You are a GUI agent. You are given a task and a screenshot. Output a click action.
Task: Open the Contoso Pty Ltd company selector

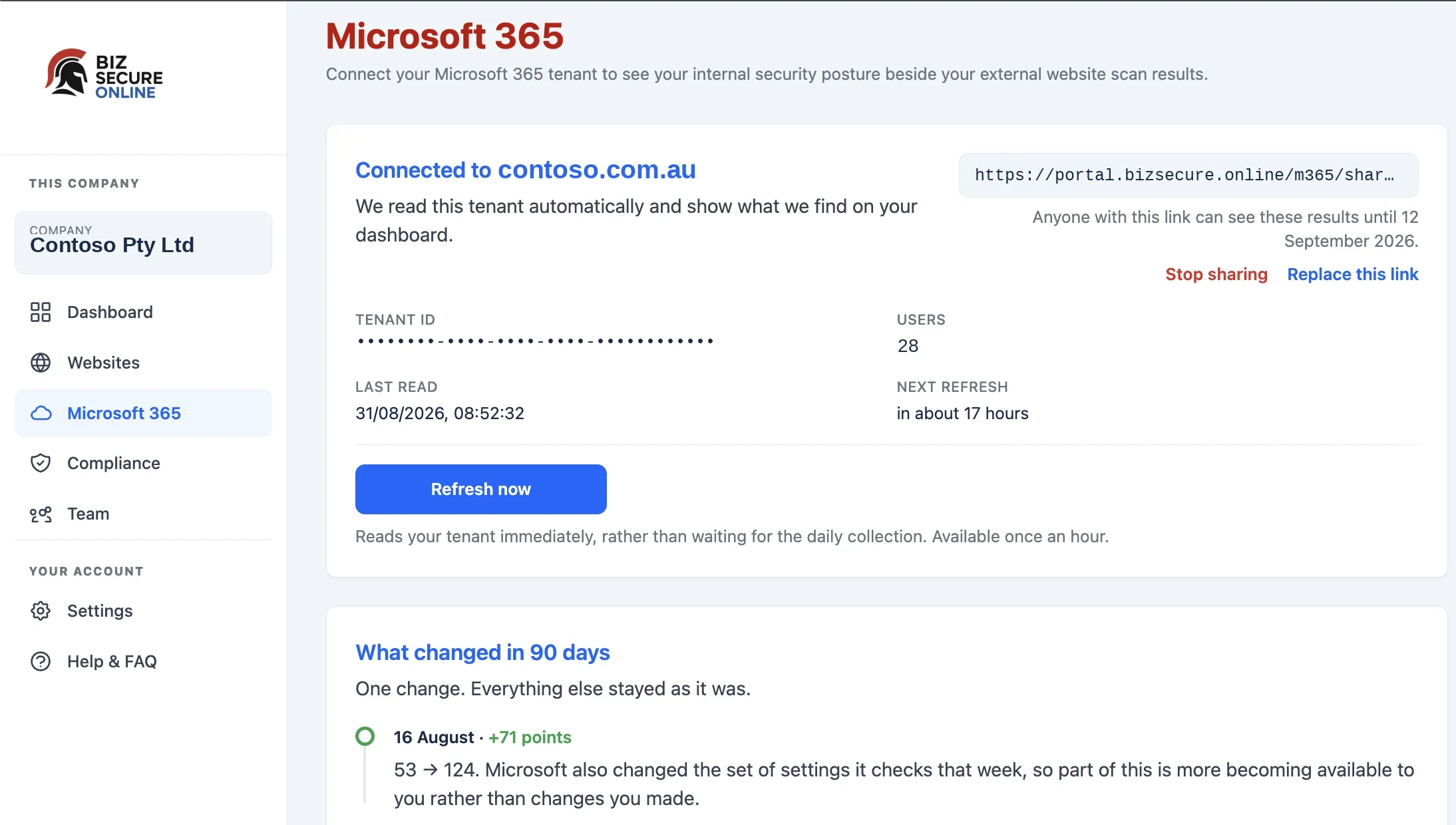click(143, 243)
